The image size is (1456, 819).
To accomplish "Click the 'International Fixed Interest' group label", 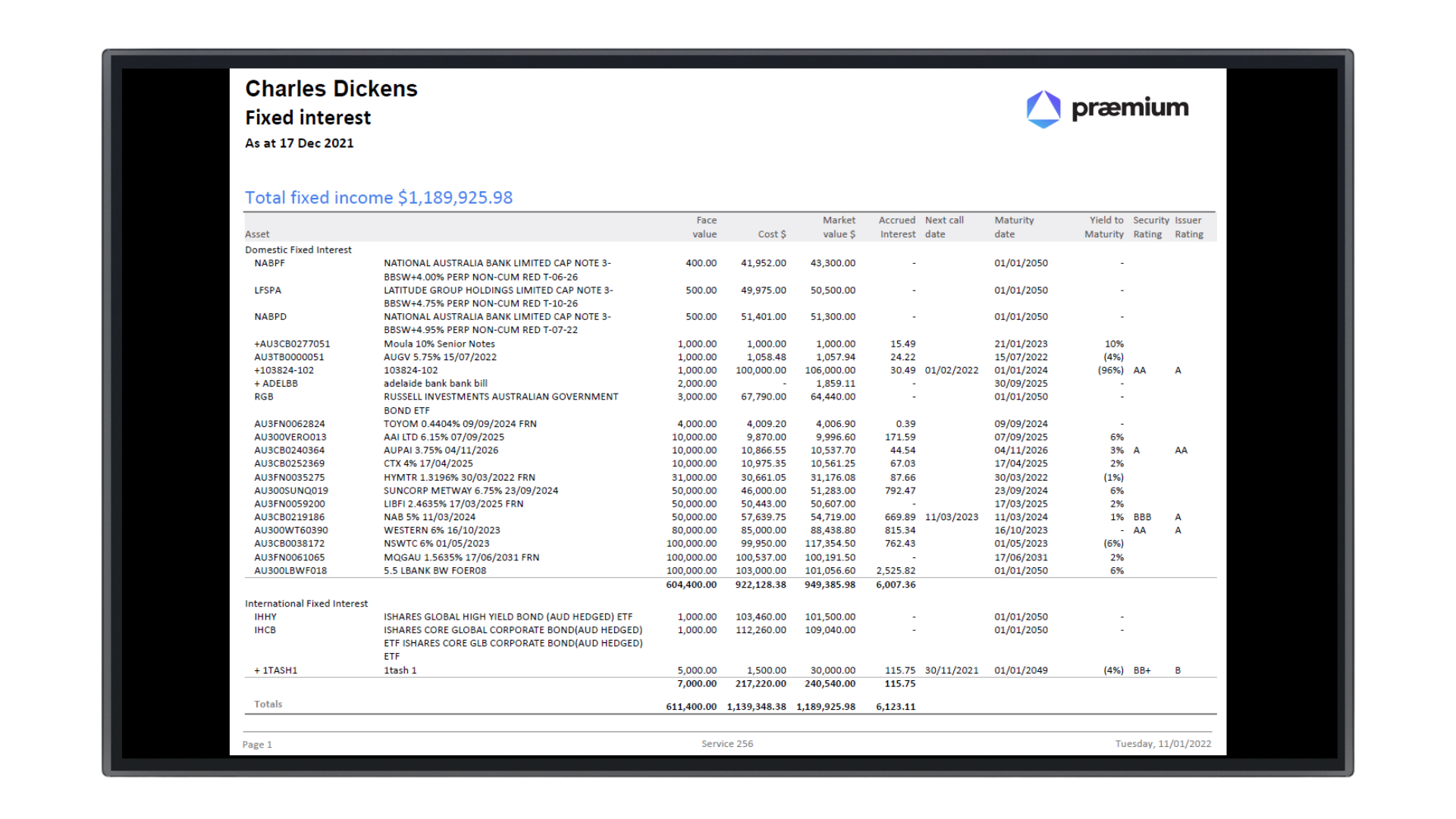I will click(x=306, y=604).
